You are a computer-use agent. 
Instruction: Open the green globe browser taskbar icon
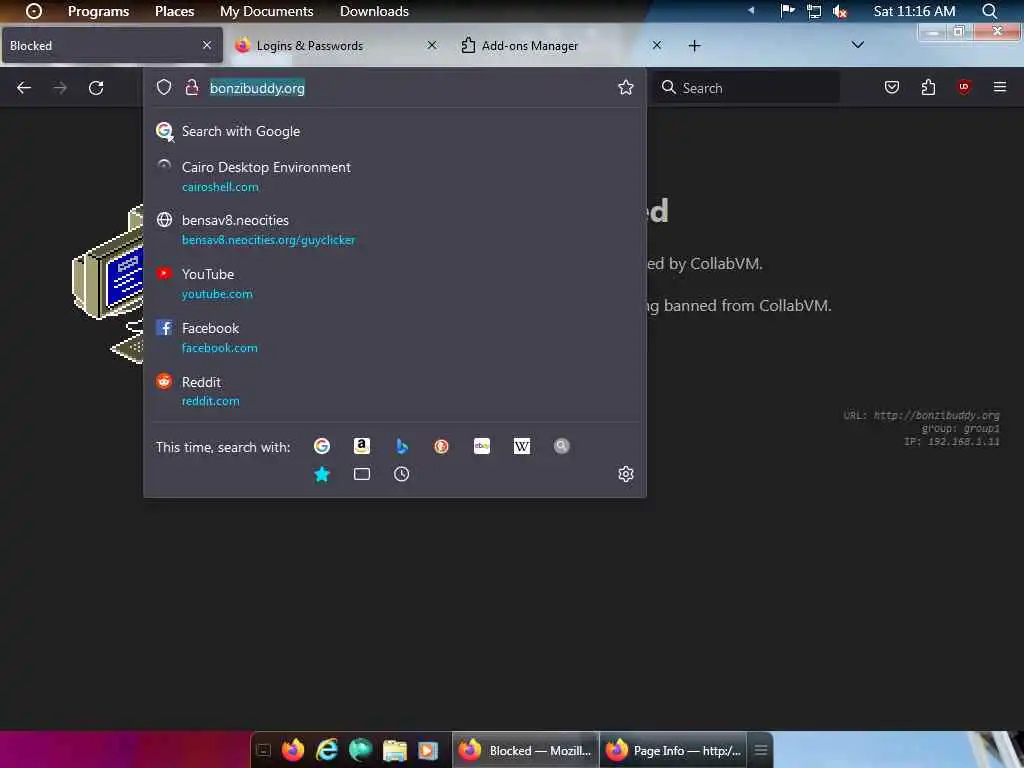tap(360, 750)
